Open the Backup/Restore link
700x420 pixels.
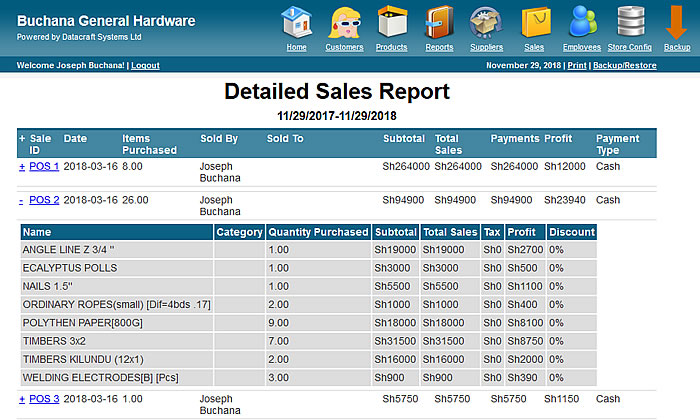625,66
